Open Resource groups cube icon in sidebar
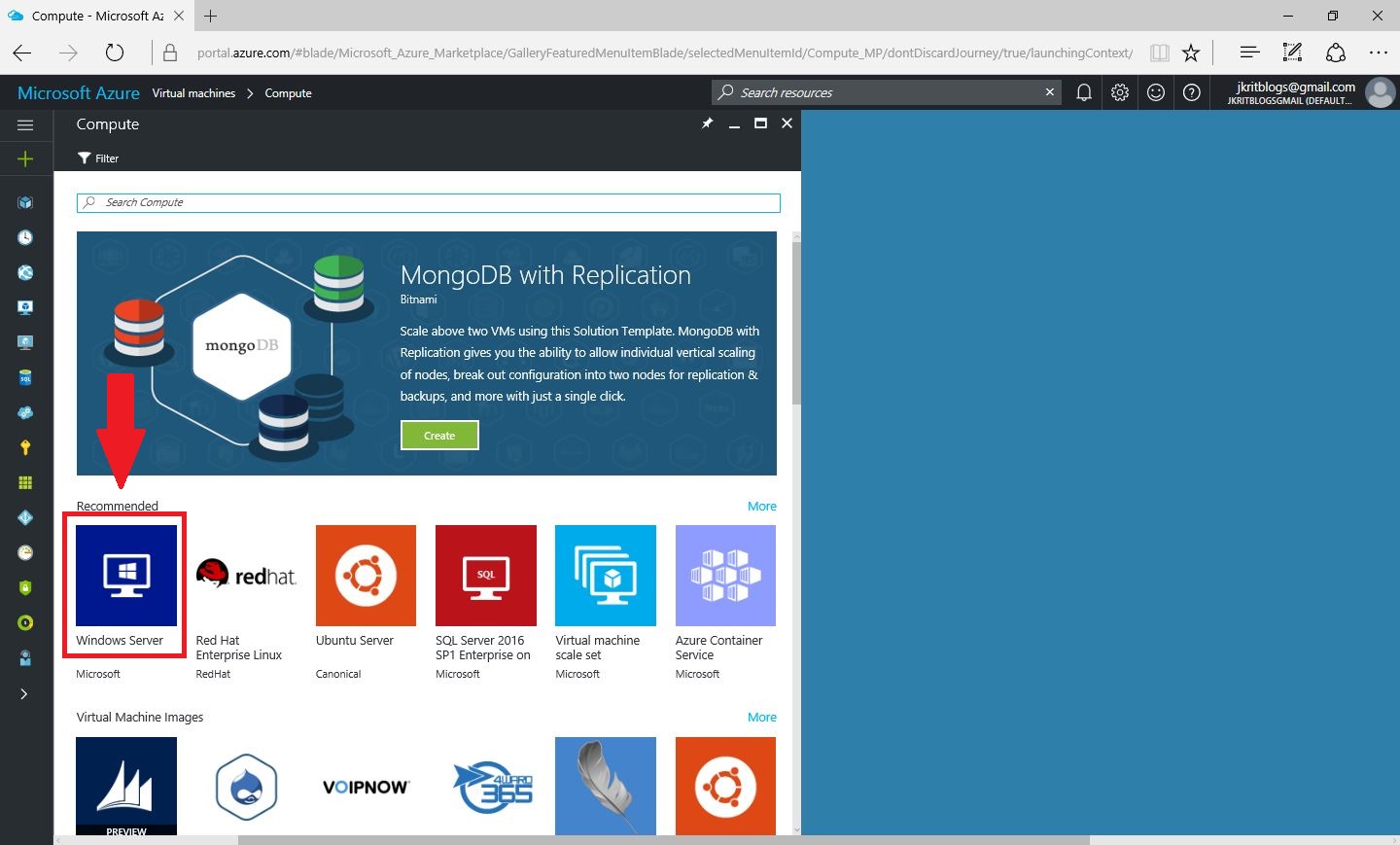The image size is (1400, 845). coord(25,202)
